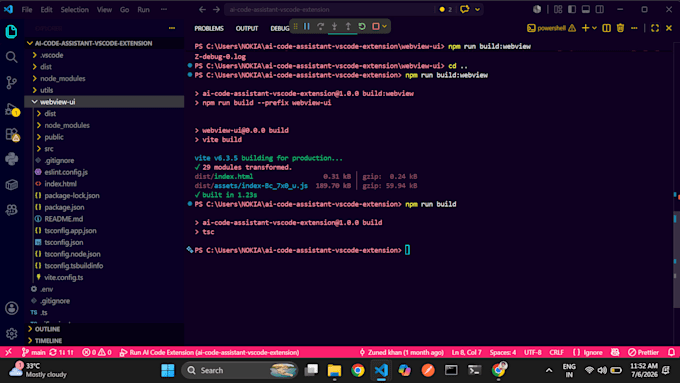Screen dimensions: 680x383
Task: Toggle the primary side bar visibility
Action: [572, 9]
